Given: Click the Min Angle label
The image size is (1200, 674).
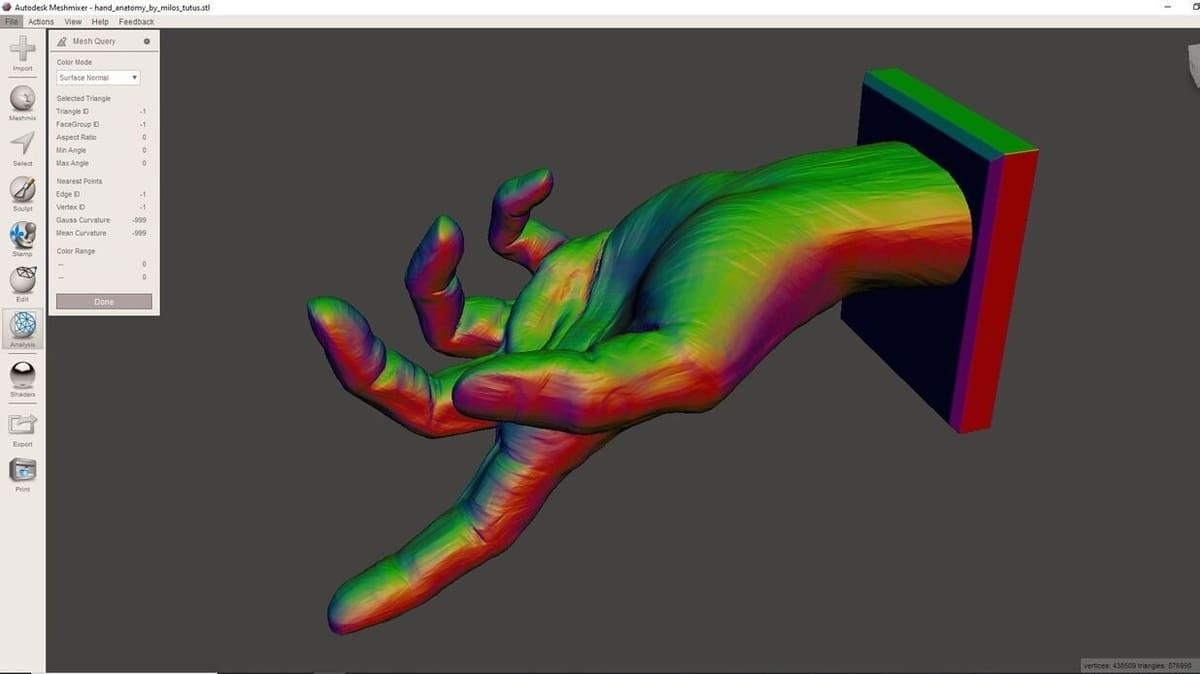Looking at the screenshot, I should pyautogui.click(x=71, y=150).
